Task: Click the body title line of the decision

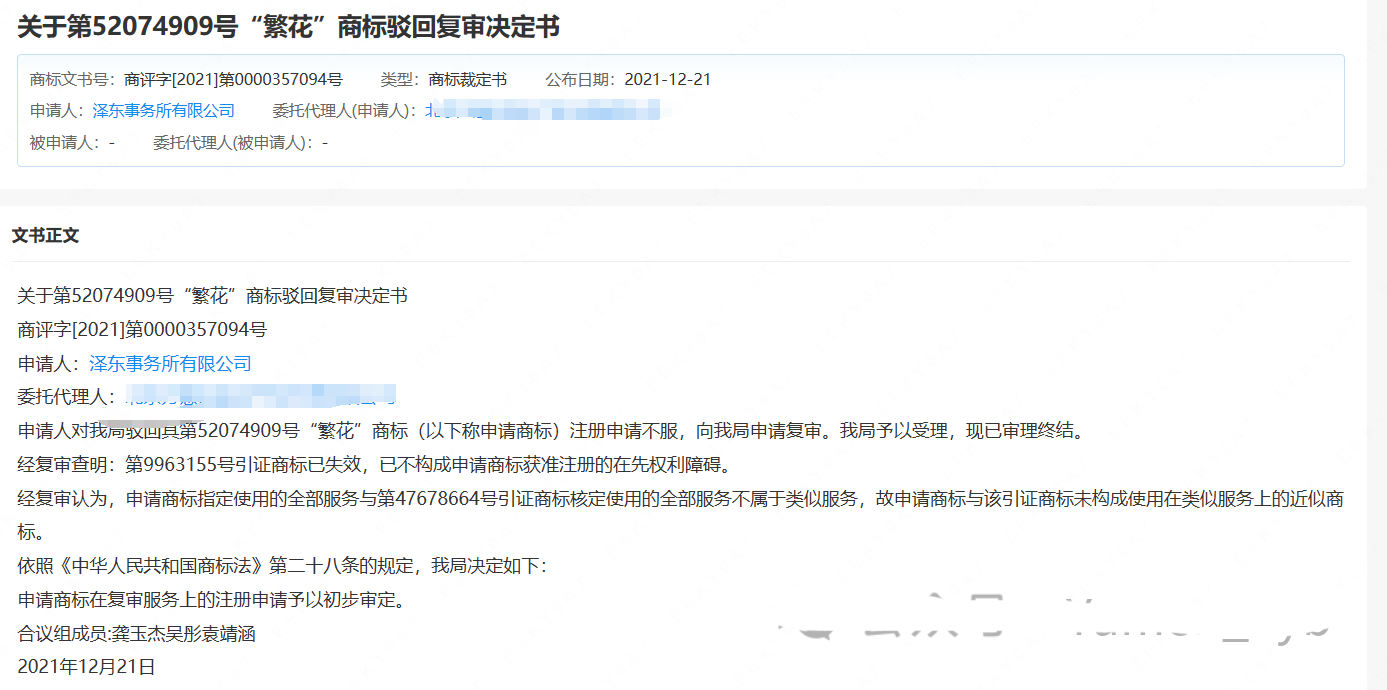Action: 213,296
